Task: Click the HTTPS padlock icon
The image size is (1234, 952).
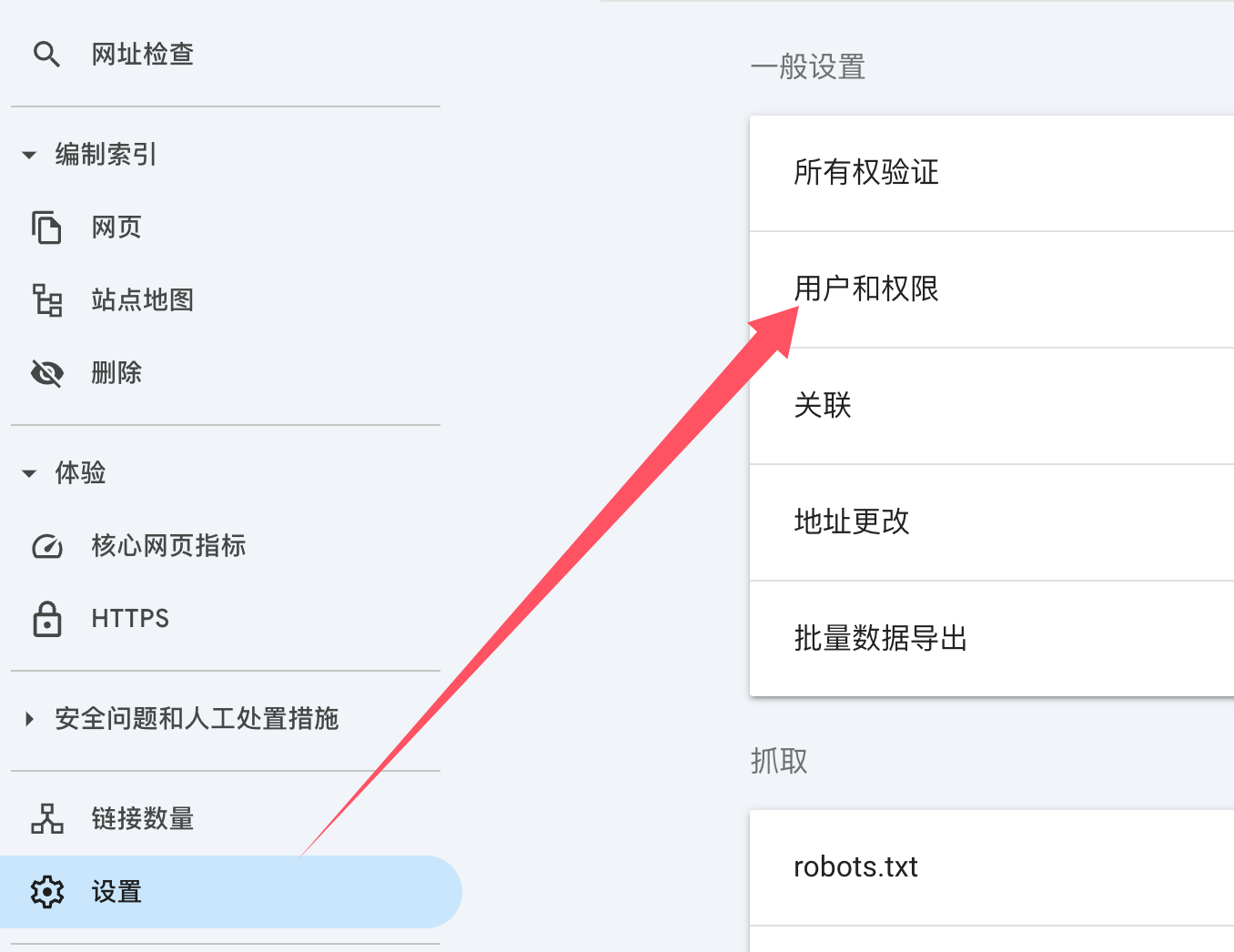Action: coord(46,619)
